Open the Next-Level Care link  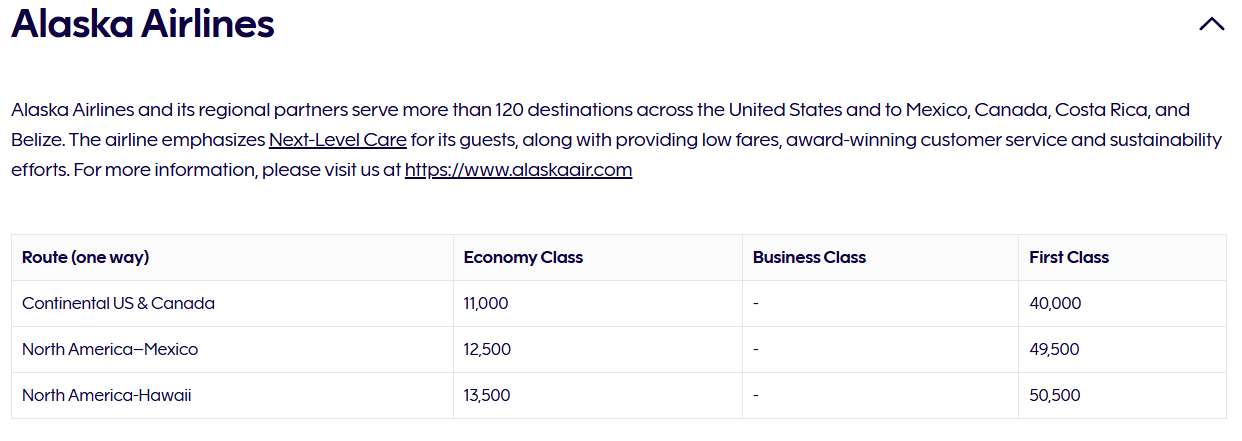tap(338, 139)
